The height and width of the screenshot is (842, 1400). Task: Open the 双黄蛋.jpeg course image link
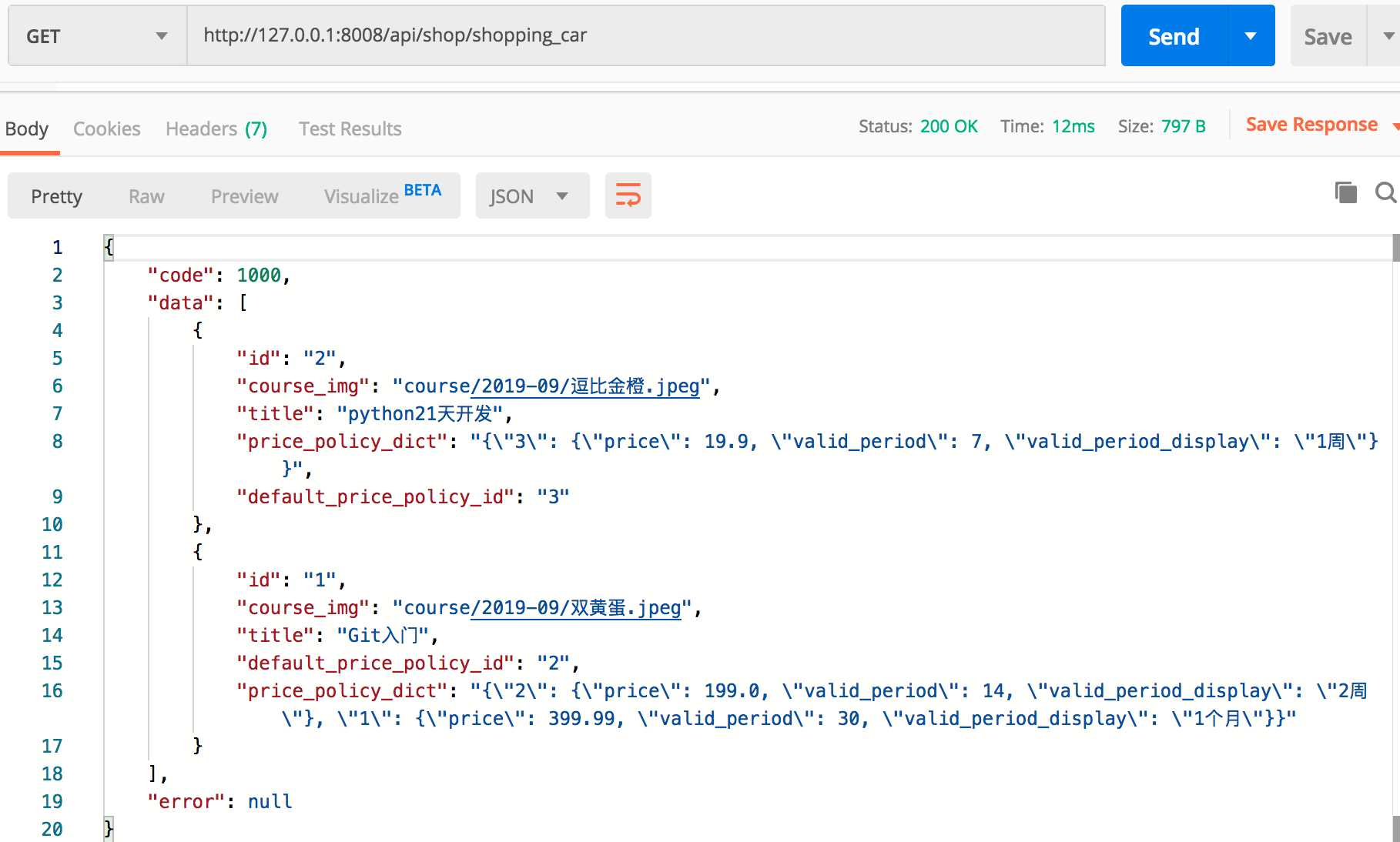coord(576,607)
